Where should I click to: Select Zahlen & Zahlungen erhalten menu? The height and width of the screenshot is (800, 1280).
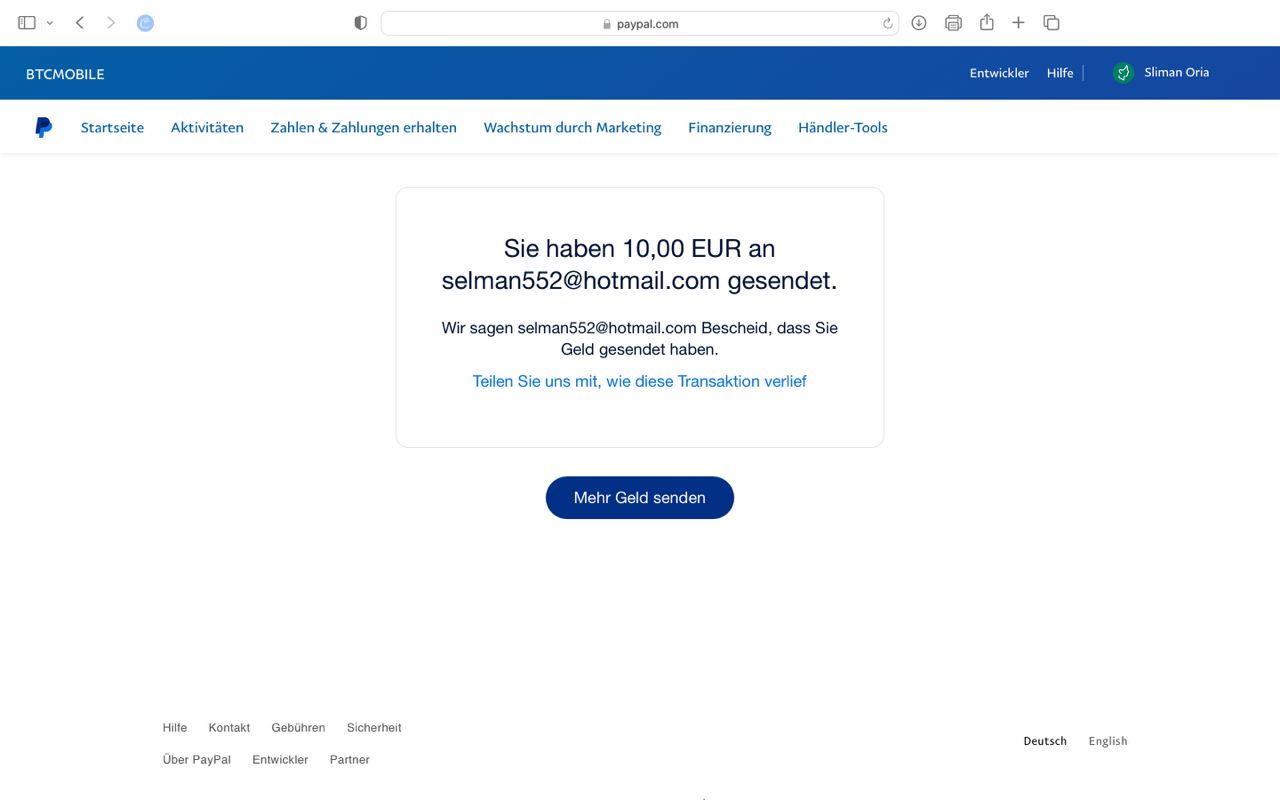(363, 128)
